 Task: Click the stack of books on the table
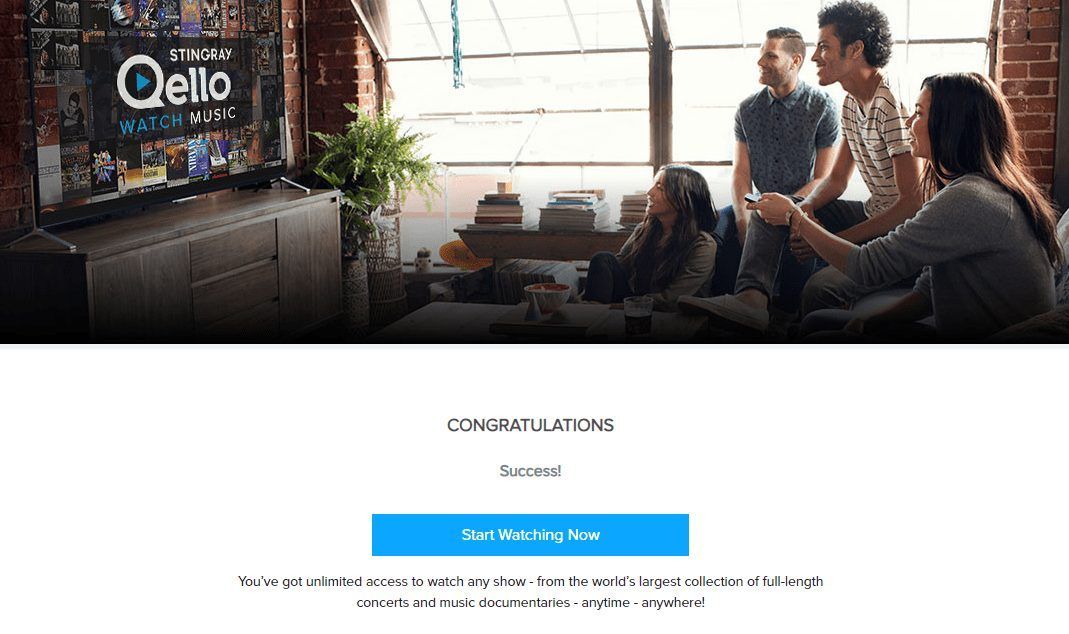574,210
